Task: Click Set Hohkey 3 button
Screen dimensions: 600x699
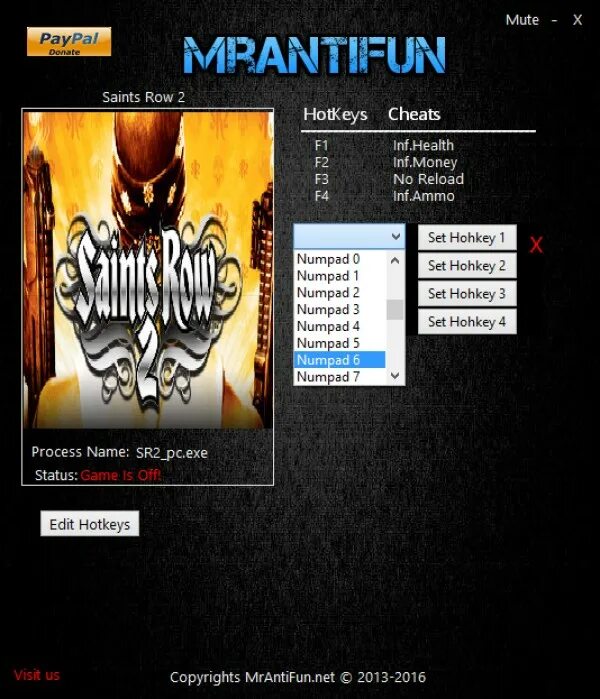Action: pos(467,294)
